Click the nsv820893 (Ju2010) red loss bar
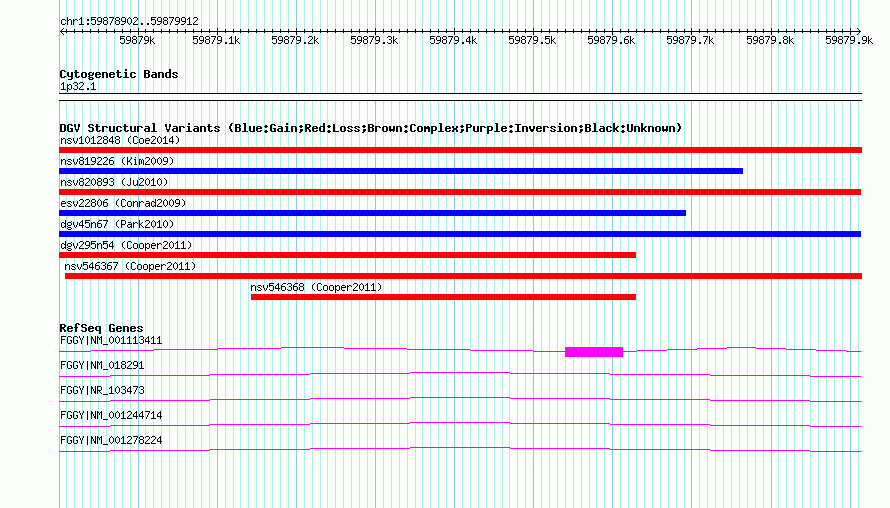Image resolution: width=890 pixels, height=508 pixels. pyautogui.click(x=460, y=192)
